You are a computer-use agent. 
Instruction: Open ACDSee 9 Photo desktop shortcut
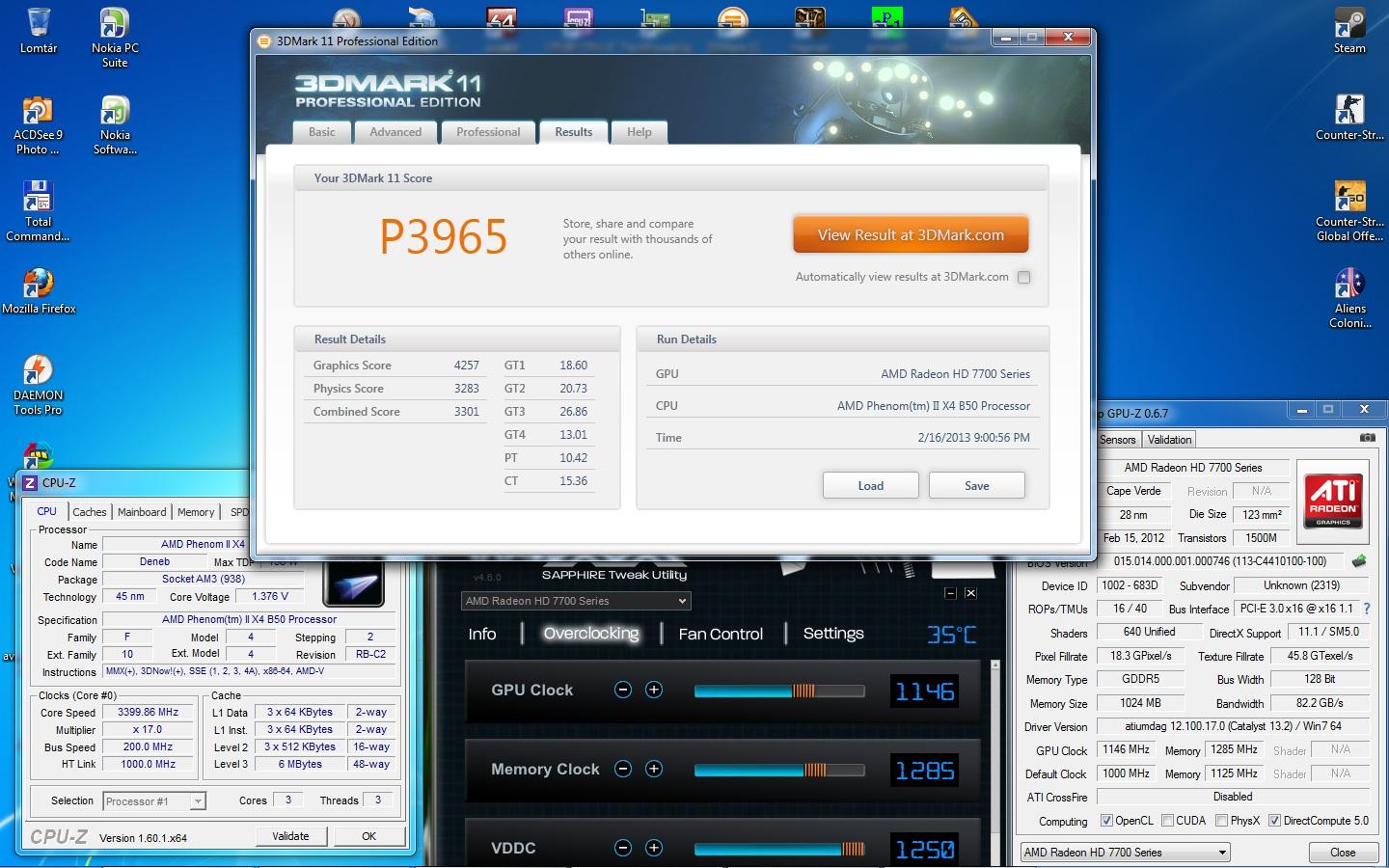tap(38, 124)
